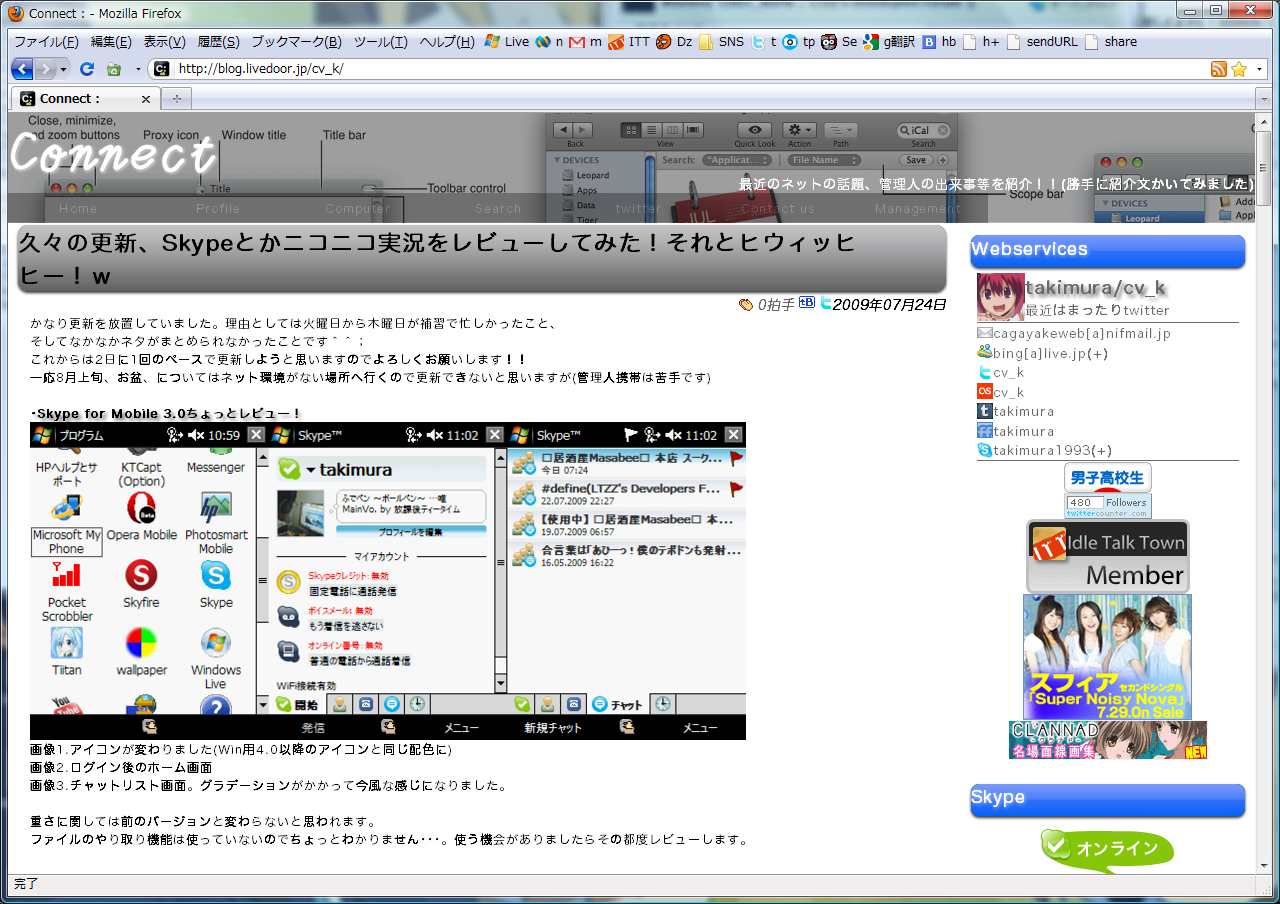This screenshot has width=1280, height=904.
Task: Click the green Skype オンライン status button
Action: click(1107, 850)
